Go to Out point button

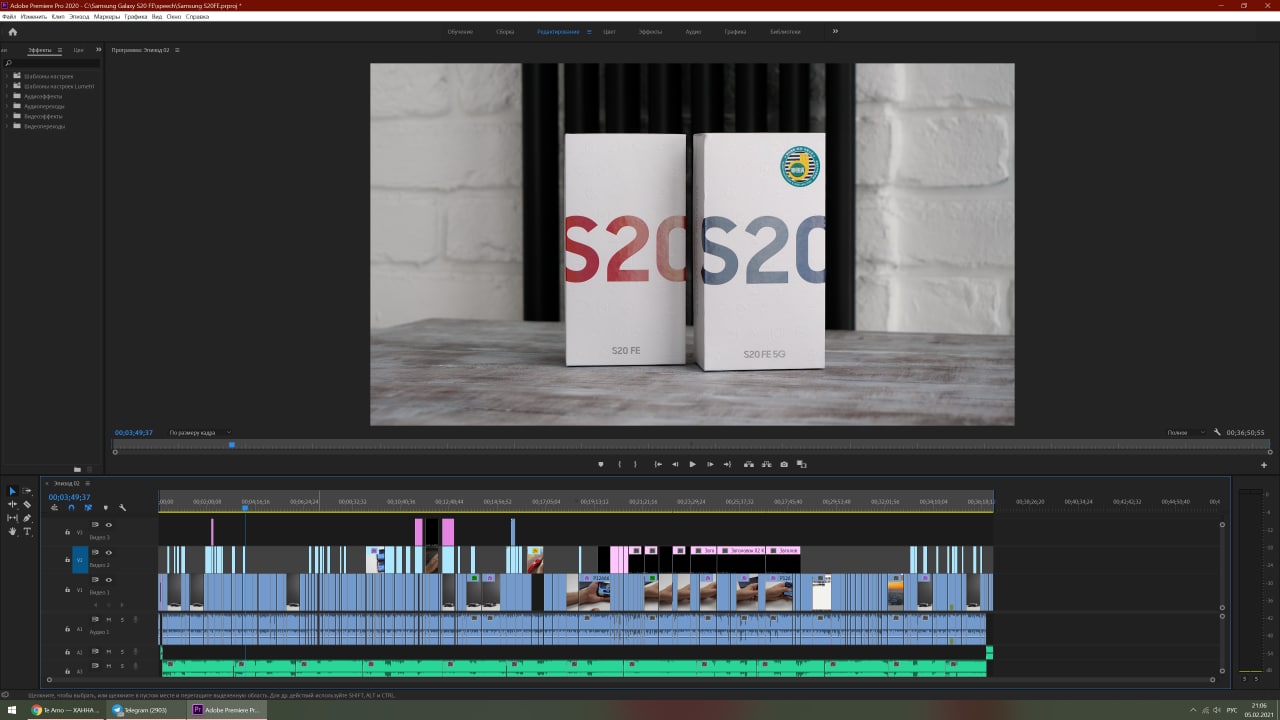pyautogui.click(x=727, y=464)
